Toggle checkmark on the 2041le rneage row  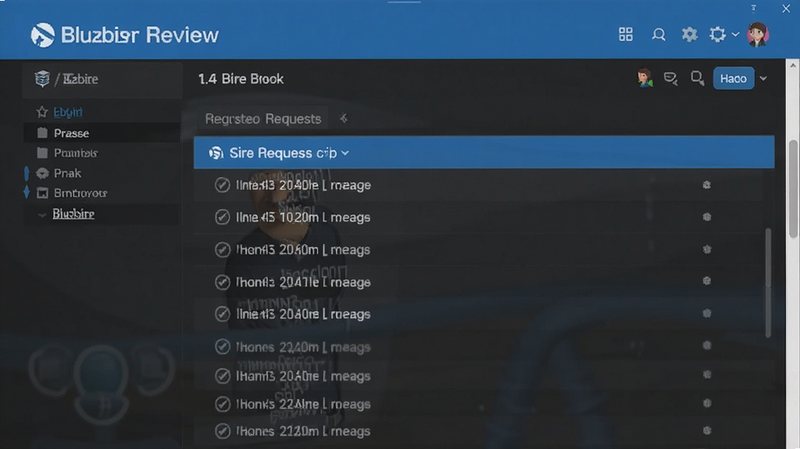coord(222,282)
